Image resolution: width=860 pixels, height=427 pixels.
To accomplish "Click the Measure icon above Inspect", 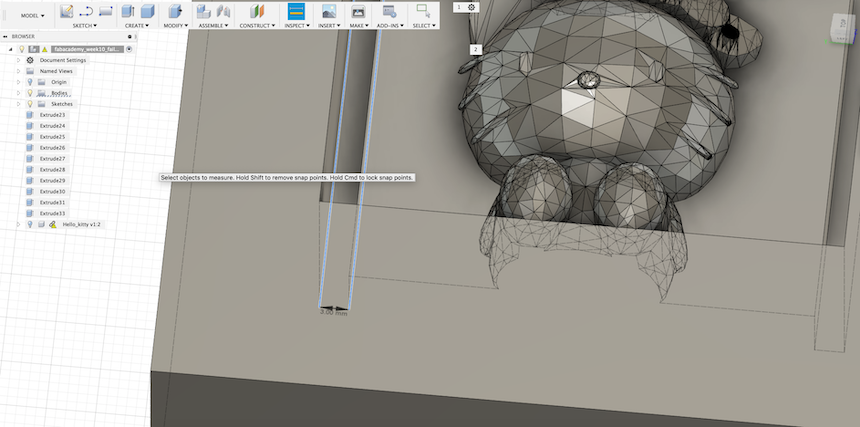I will click(x=295, y=11).
